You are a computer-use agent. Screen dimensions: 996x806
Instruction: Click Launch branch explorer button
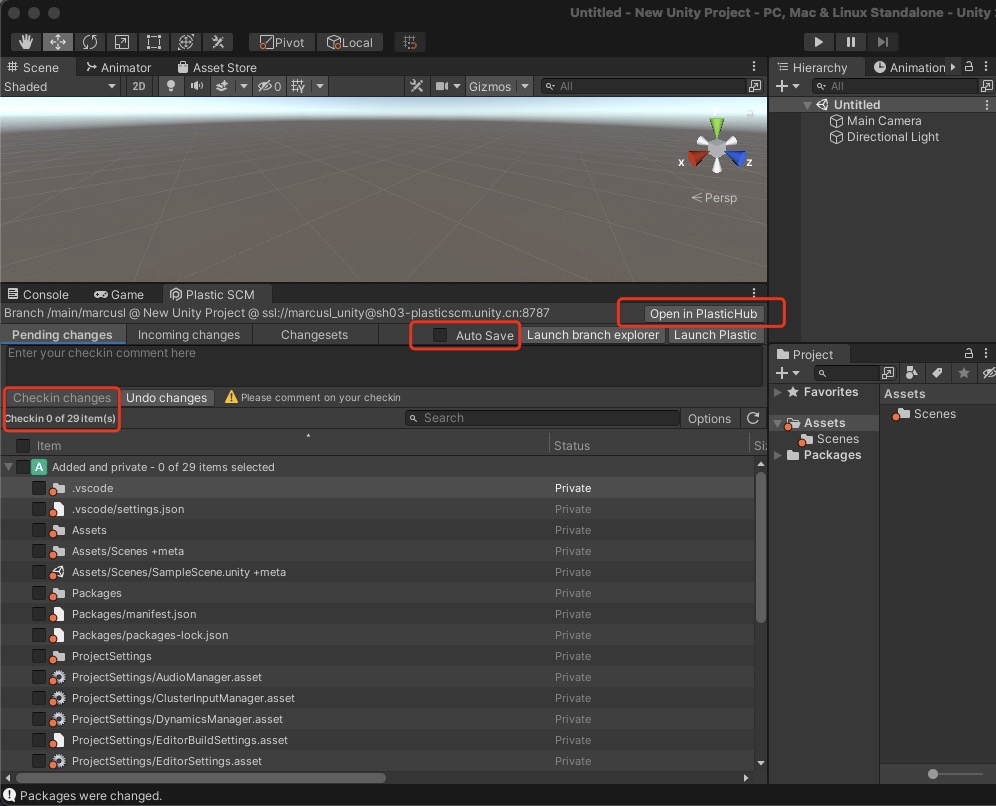pos(593,335)
